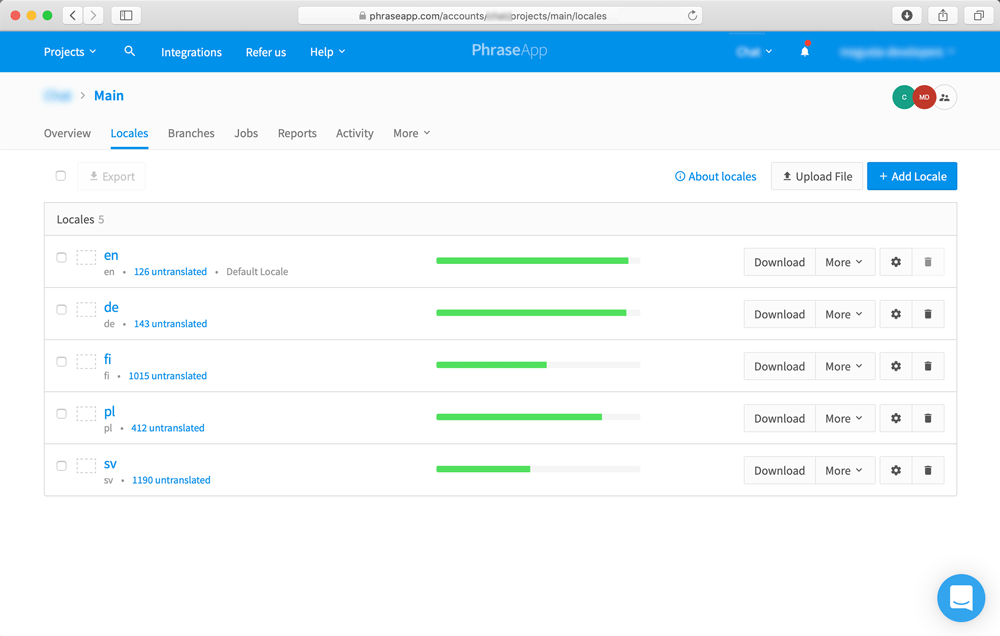This screenshot has width=1000, height=636.
Task: Download the en locale file
Action: [779, 262]
